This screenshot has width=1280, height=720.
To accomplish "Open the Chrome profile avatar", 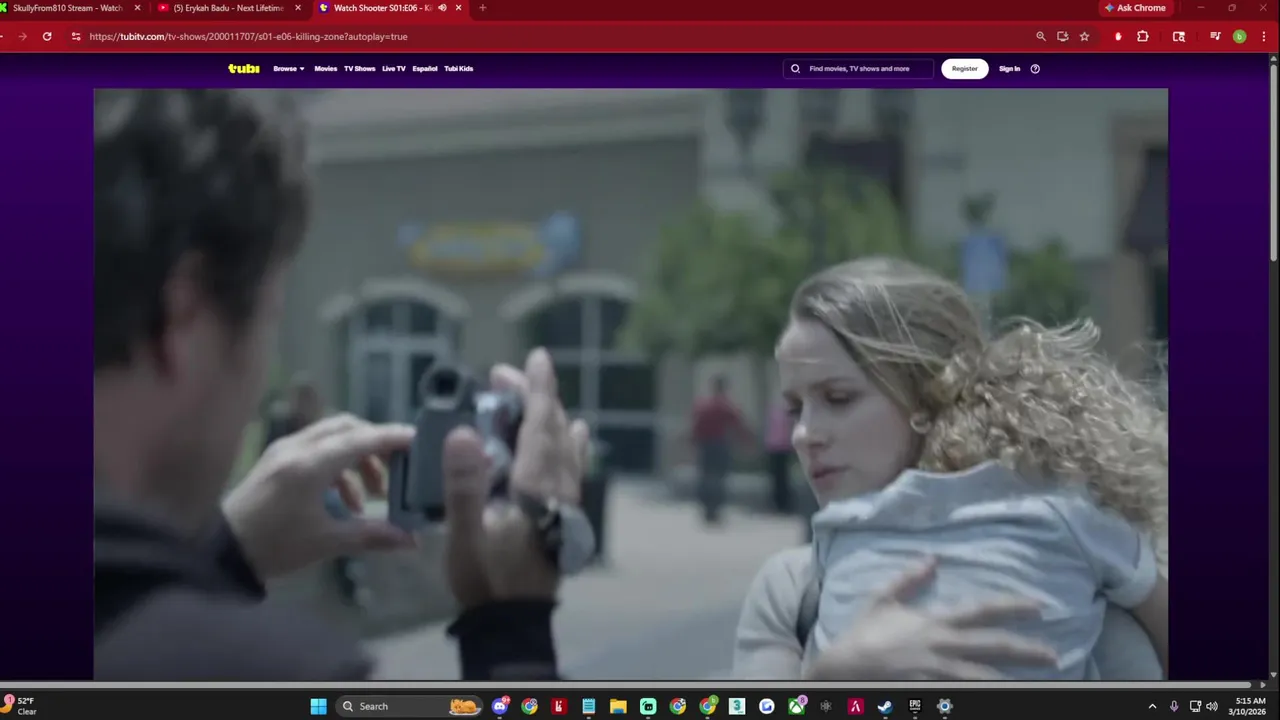I will (x=1240, y=36).
